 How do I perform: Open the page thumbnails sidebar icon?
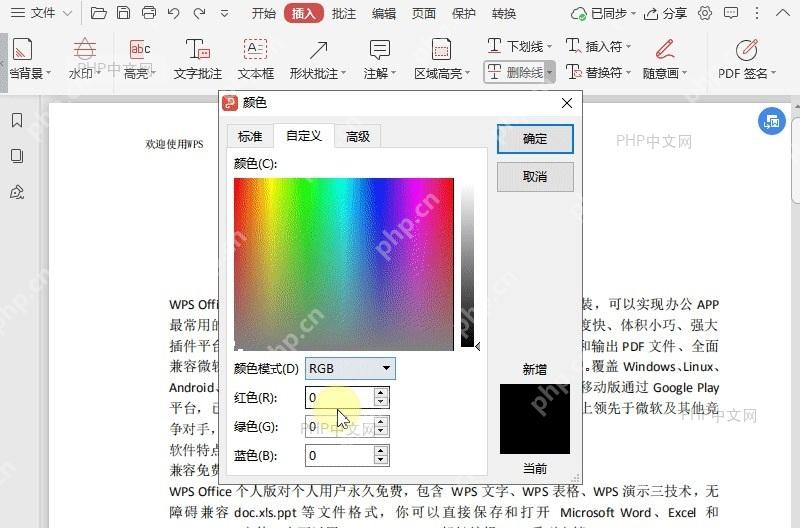17,156
